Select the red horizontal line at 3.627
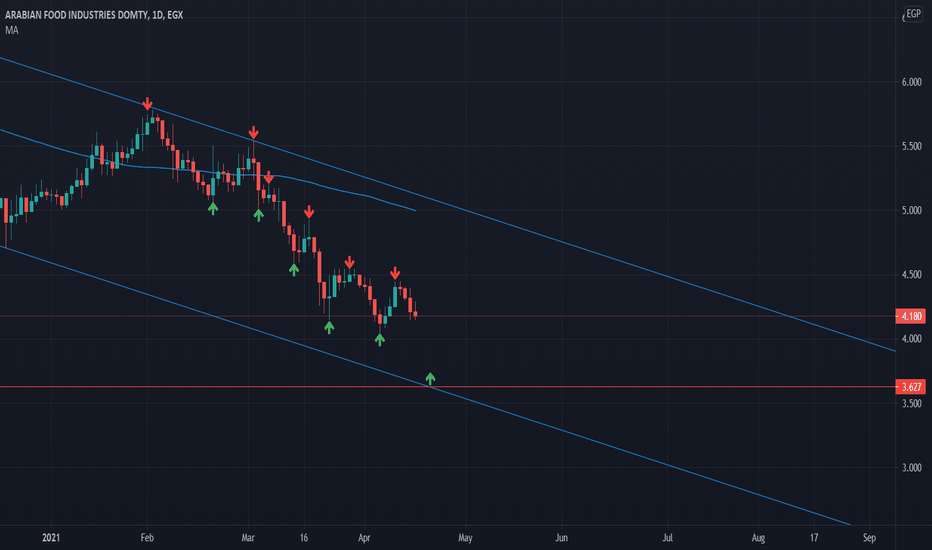Image resolution: width=932 pixels, height=550 pixels. pyautogui.click(x=448, y=386)
